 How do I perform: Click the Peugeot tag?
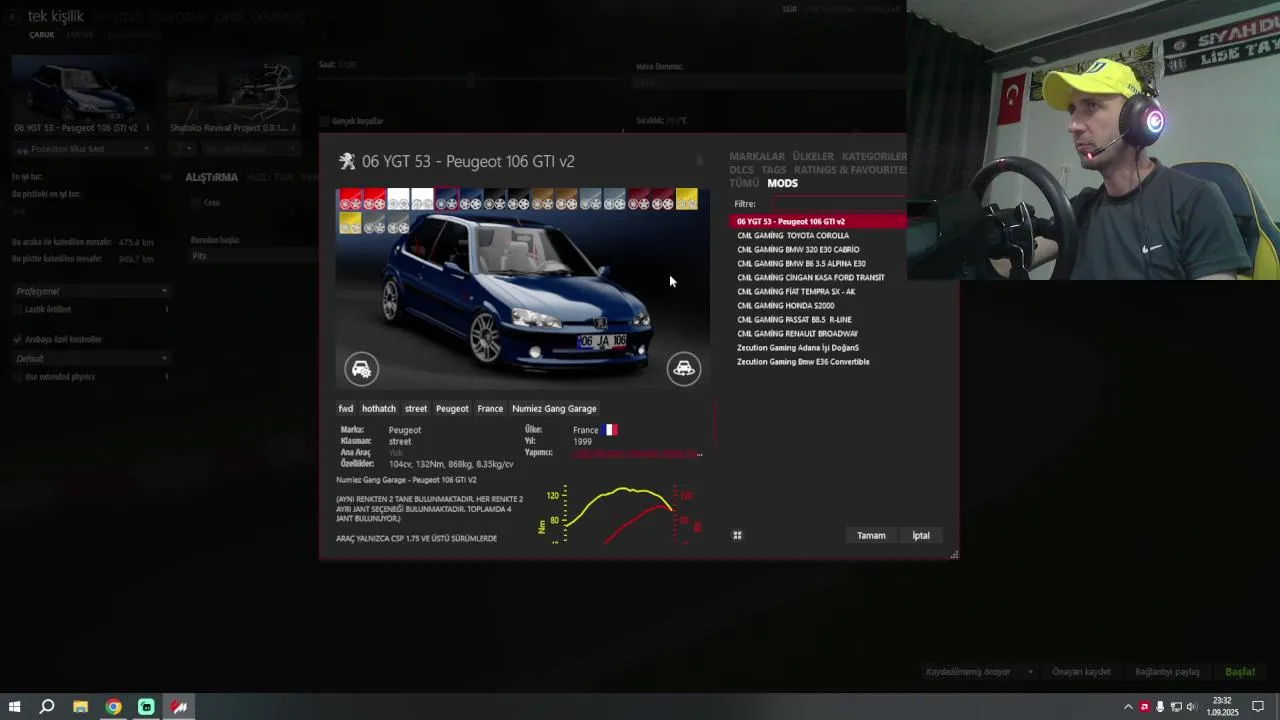coord(452,408)
